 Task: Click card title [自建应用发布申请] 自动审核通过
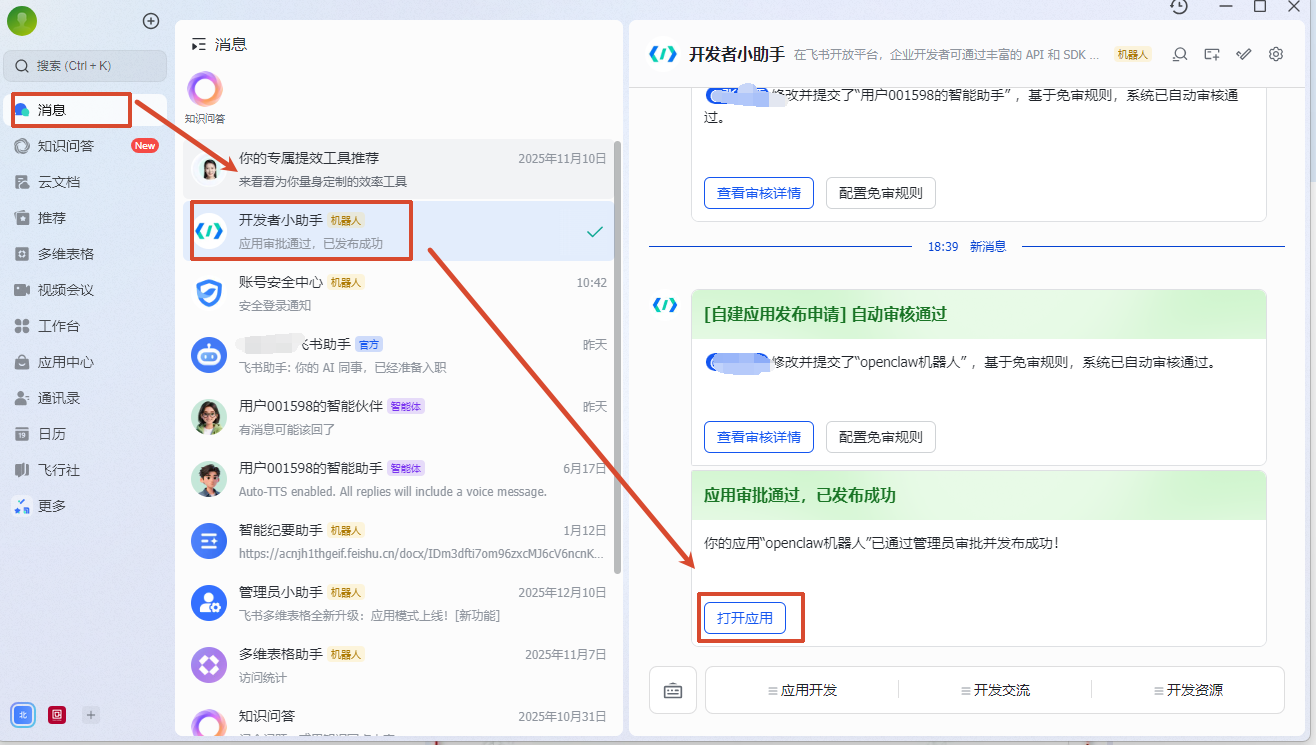(x=825, y=314)
